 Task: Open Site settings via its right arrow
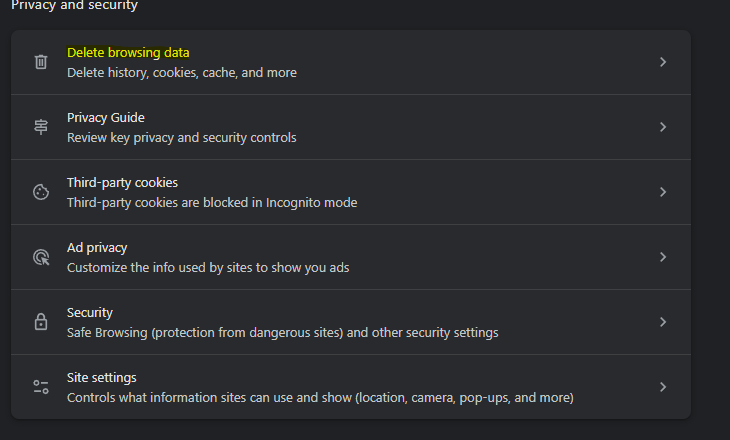pos(662,387)
